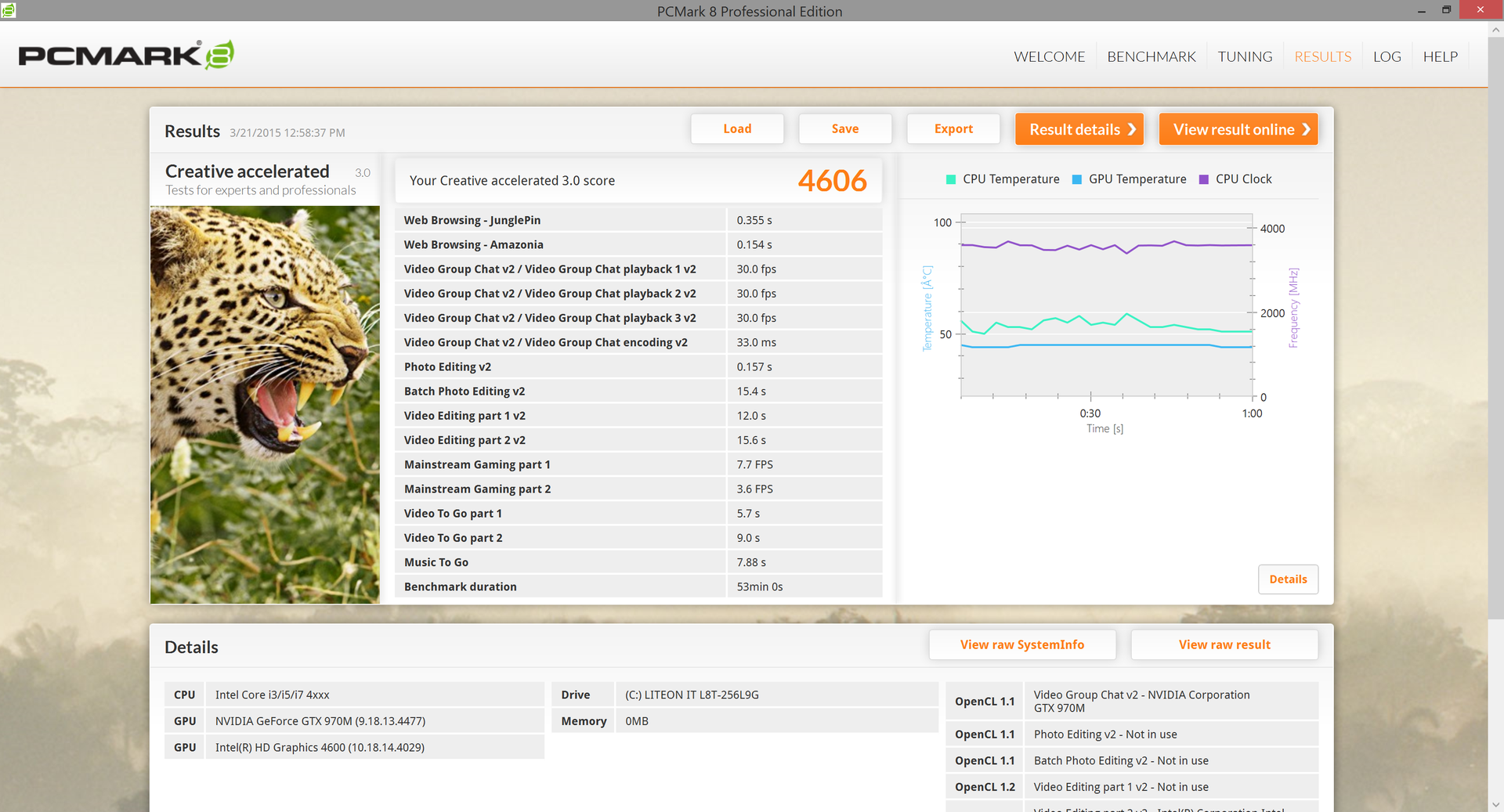This screenshot has width=1504, height=812.
Task: Open the Log tab
Action: [x=1386, y=56]
